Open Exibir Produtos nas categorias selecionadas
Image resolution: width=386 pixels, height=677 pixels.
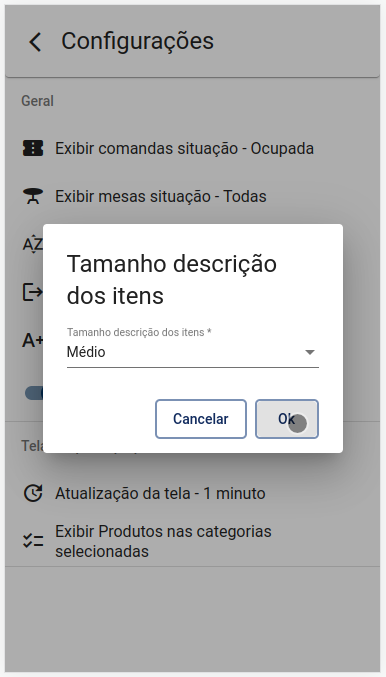click(163, 541)
